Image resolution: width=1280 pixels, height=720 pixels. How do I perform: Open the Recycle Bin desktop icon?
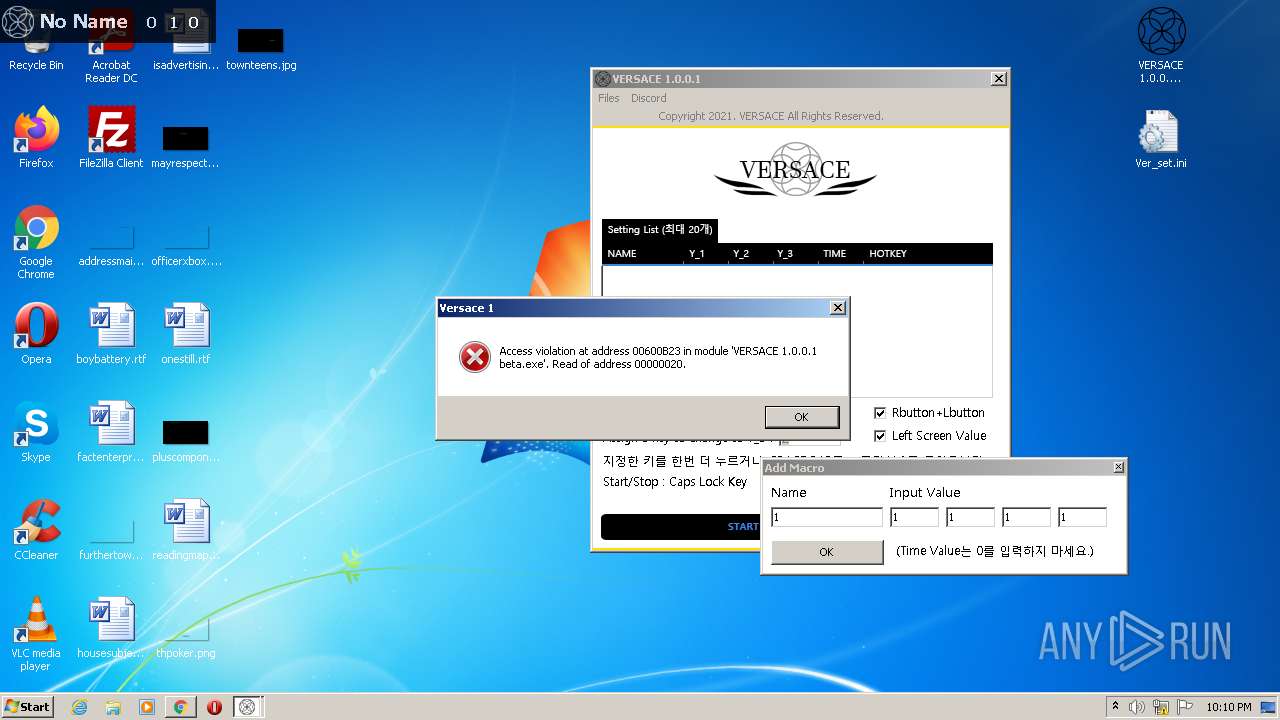click(x=36, y=45)
